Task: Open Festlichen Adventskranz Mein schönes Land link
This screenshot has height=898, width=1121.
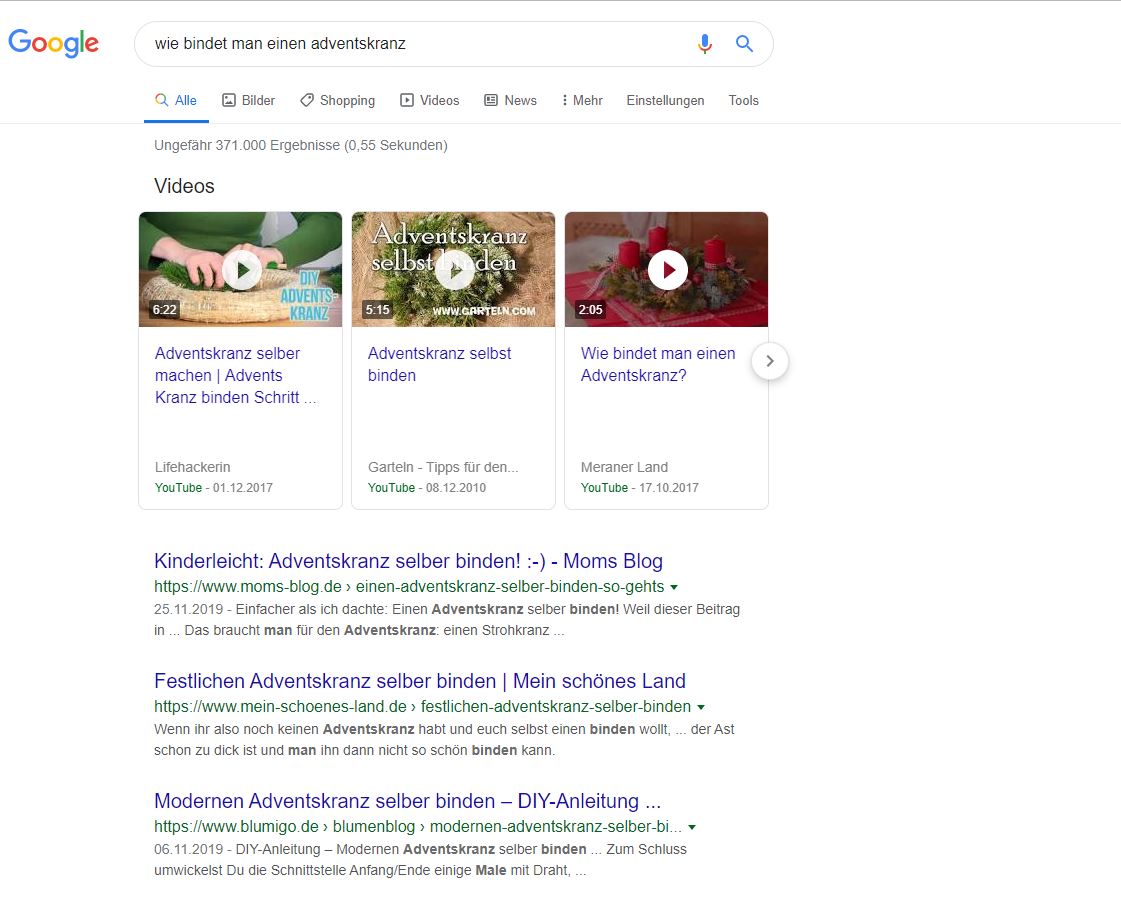Action: click(x=419, y=681)
